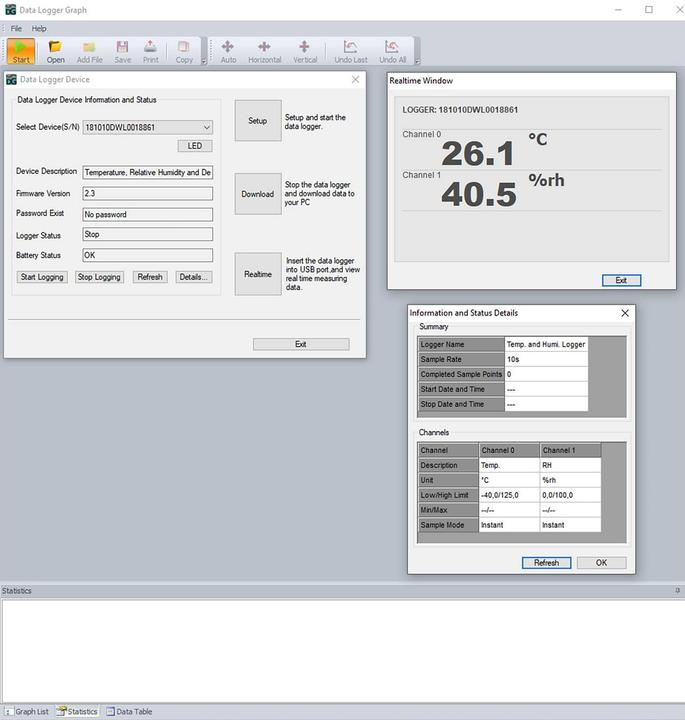Click the Copy toolbar icon
The image size is (685, 720).
pyautogui.click(x=184, y=51)
